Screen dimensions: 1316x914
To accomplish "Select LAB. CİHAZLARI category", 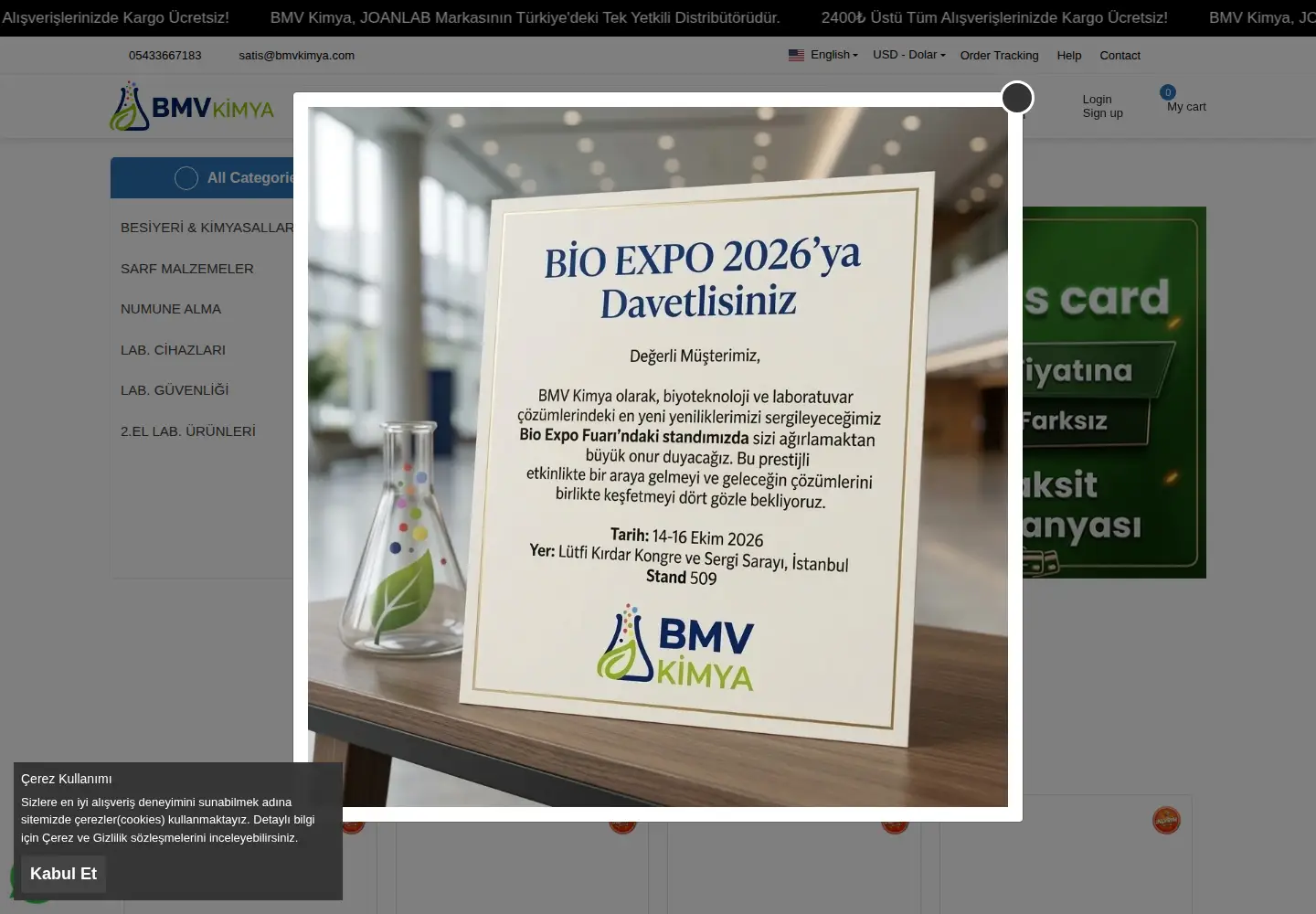I will [173, 350].
